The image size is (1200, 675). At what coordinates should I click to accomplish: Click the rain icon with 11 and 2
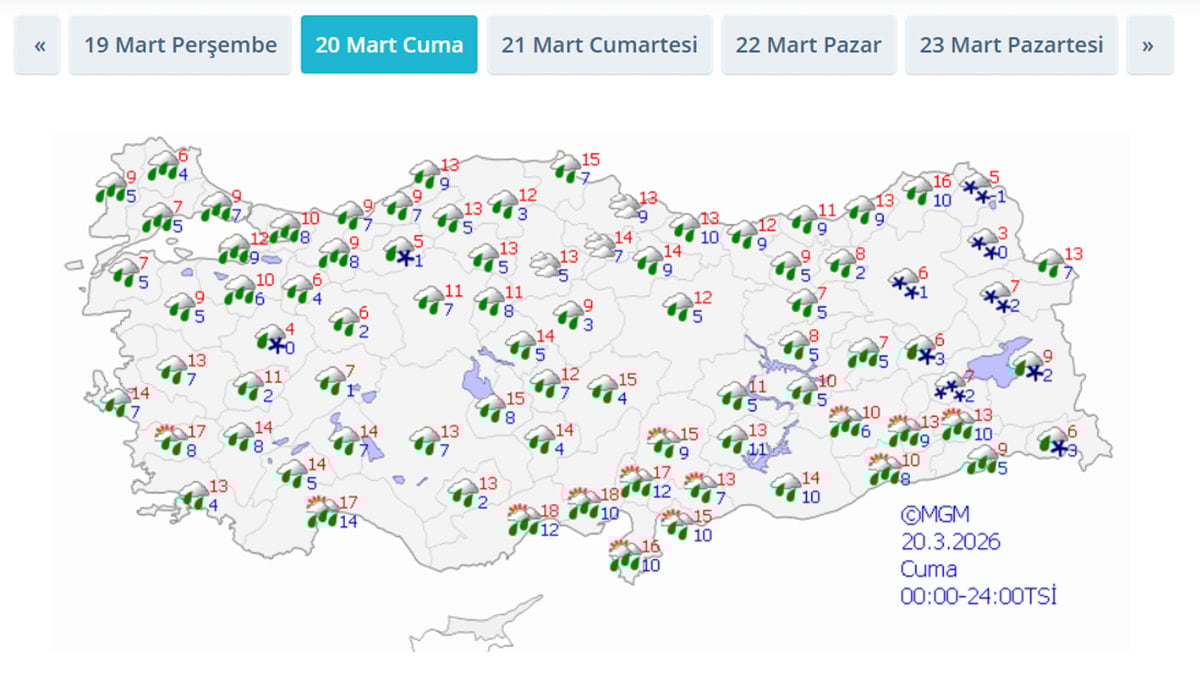pos(249,386)
